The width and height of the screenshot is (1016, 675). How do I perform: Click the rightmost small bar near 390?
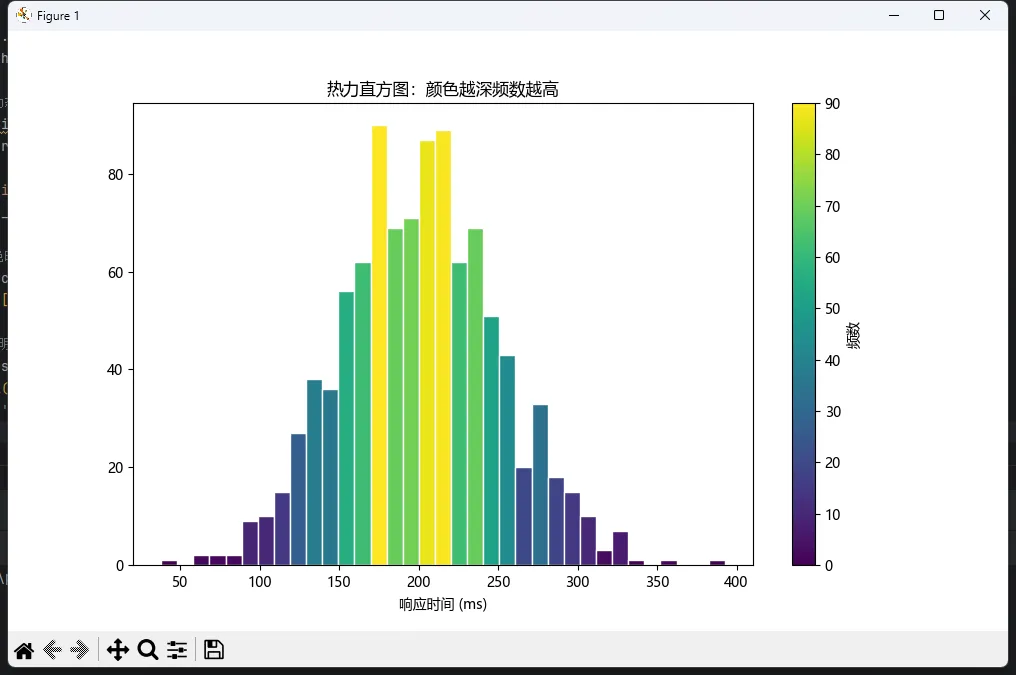[717, 563]
